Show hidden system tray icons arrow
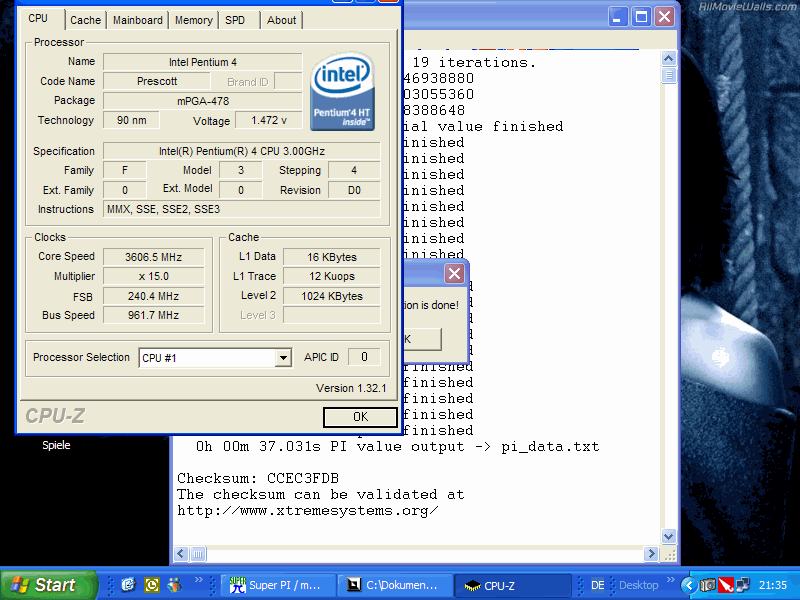800x600 pixels. (x=689, y=585)
